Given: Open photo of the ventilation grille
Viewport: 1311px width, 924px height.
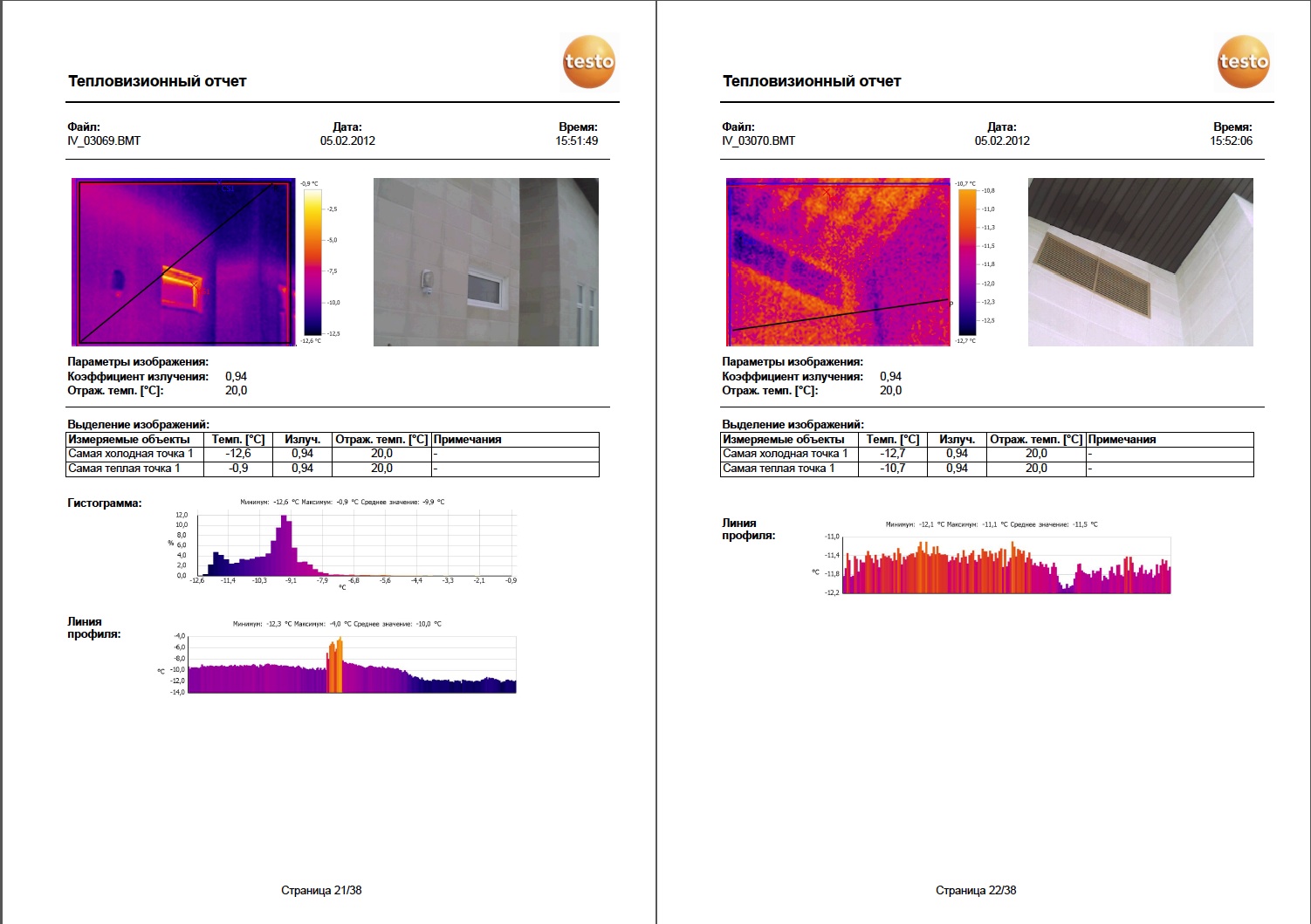Looking at the screenshot, I should pyautogui.click(x=1141, y=263).
